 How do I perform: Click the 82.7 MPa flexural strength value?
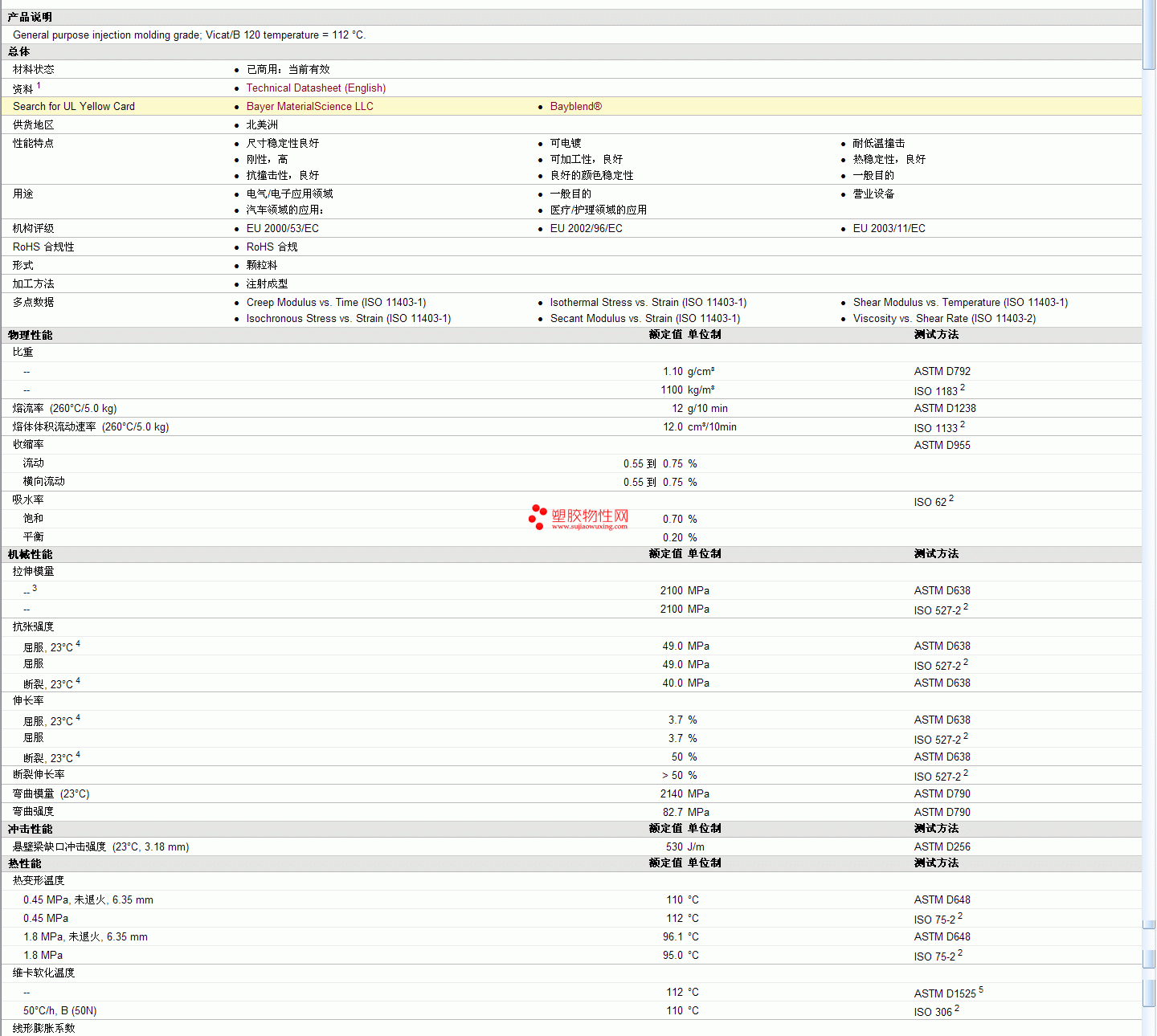coord(686,813)
